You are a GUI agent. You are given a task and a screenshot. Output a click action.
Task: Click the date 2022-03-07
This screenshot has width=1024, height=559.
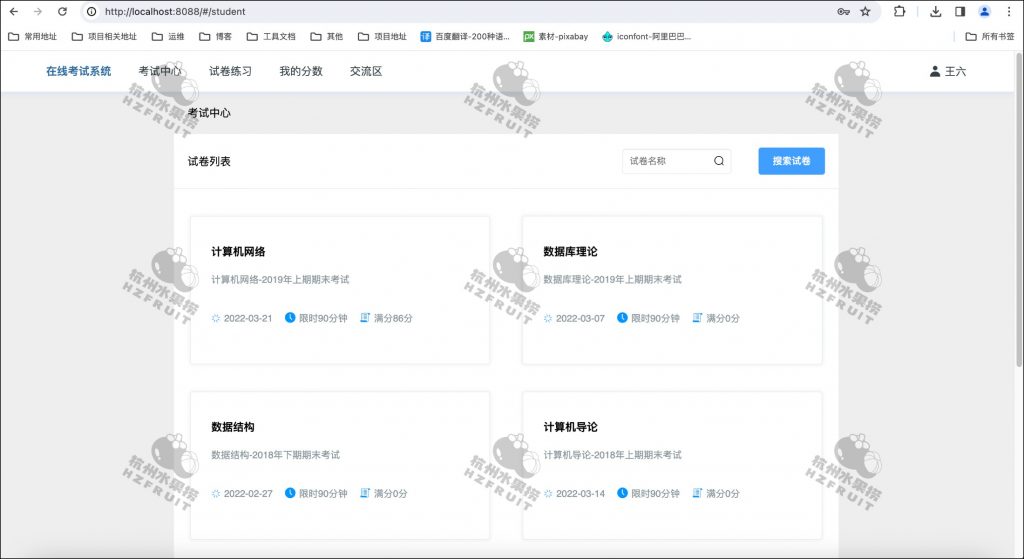(x=581, y=319)
